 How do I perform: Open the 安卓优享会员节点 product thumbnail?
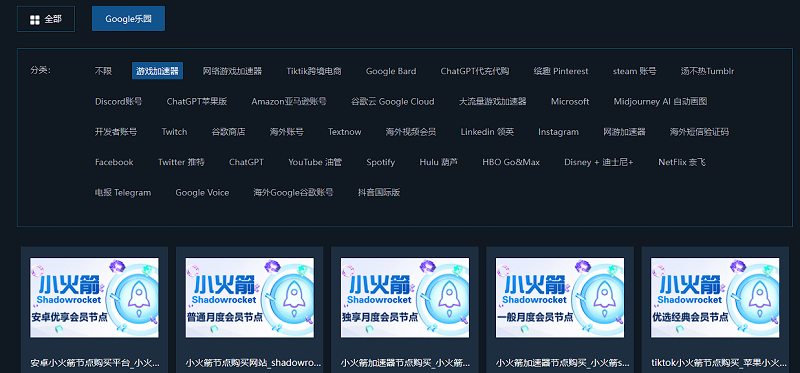(94, 297)
